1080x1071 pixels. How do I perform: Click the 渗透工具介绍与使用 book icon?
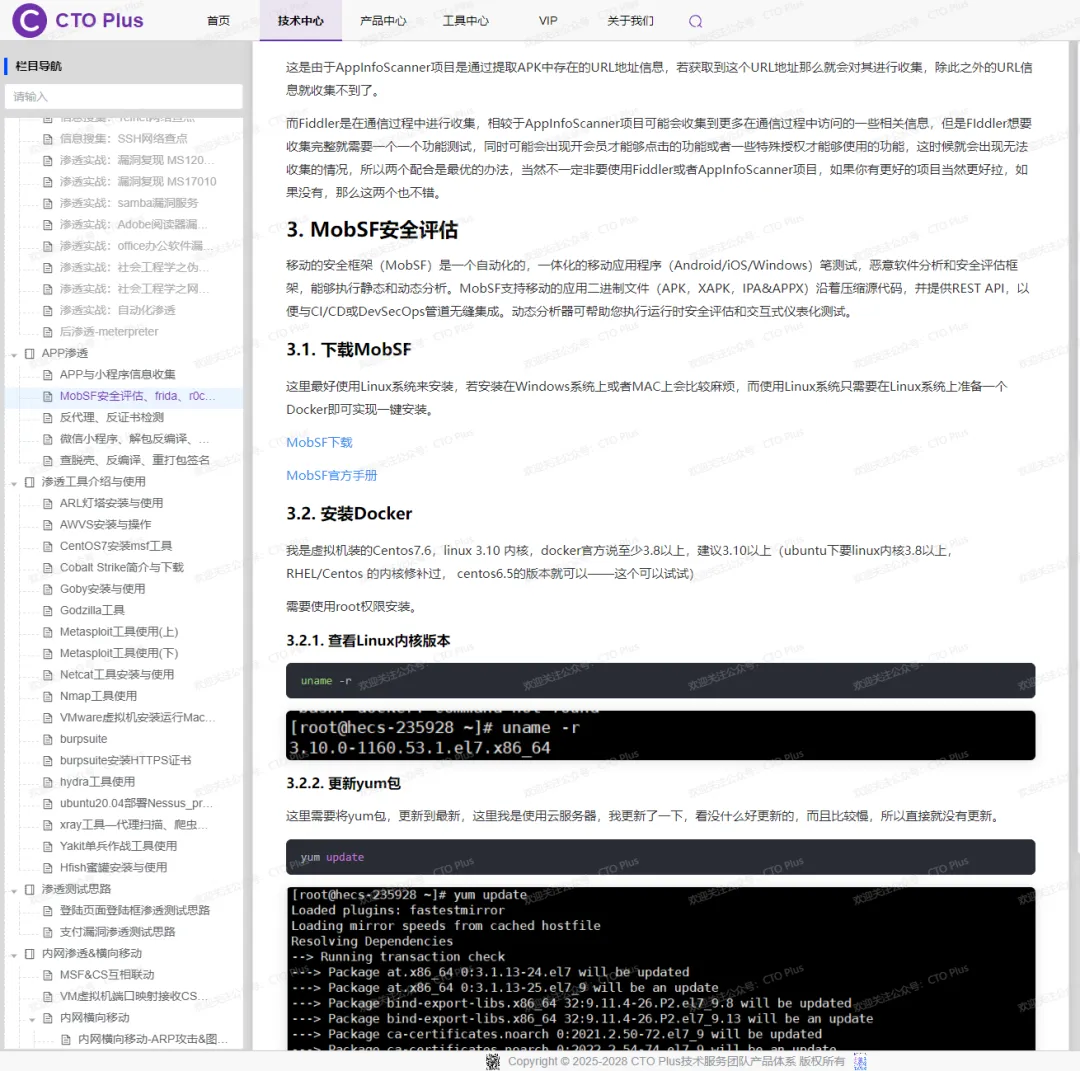click(x=30, y=482)
